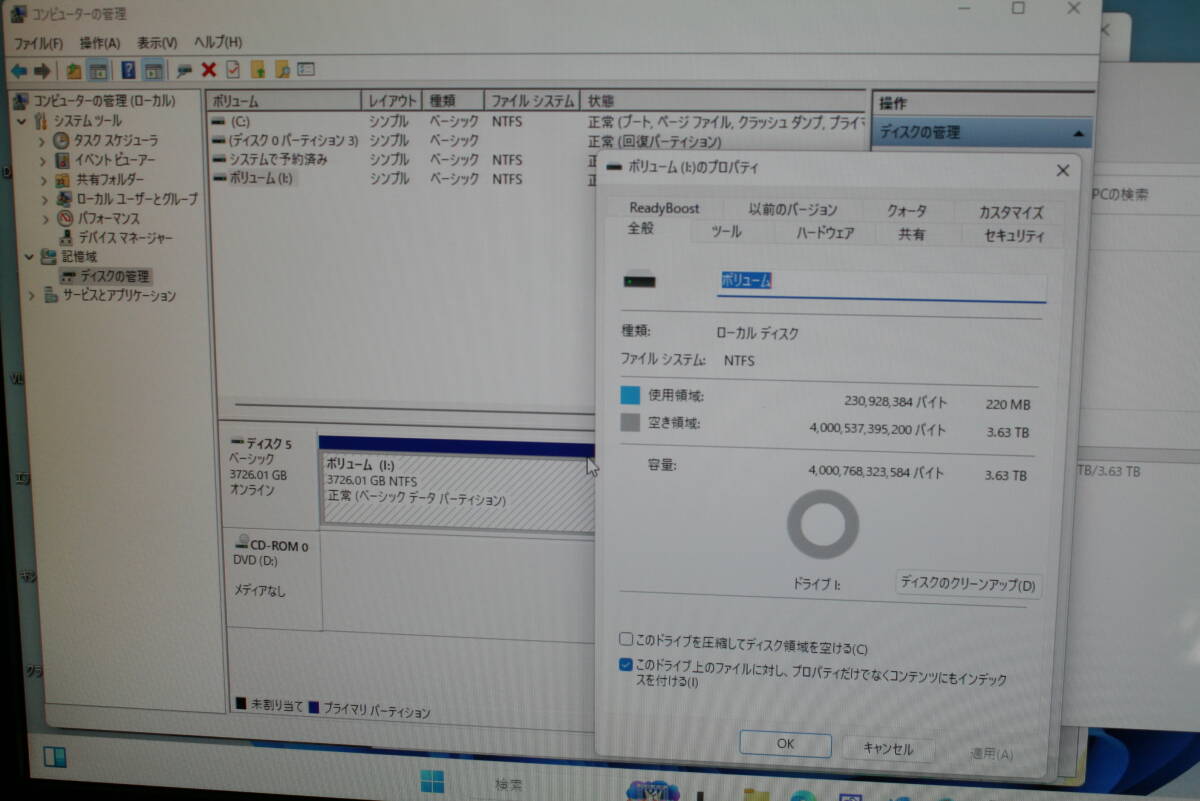
Task: Open the 操作(A) menu
Action: [100, 43]
